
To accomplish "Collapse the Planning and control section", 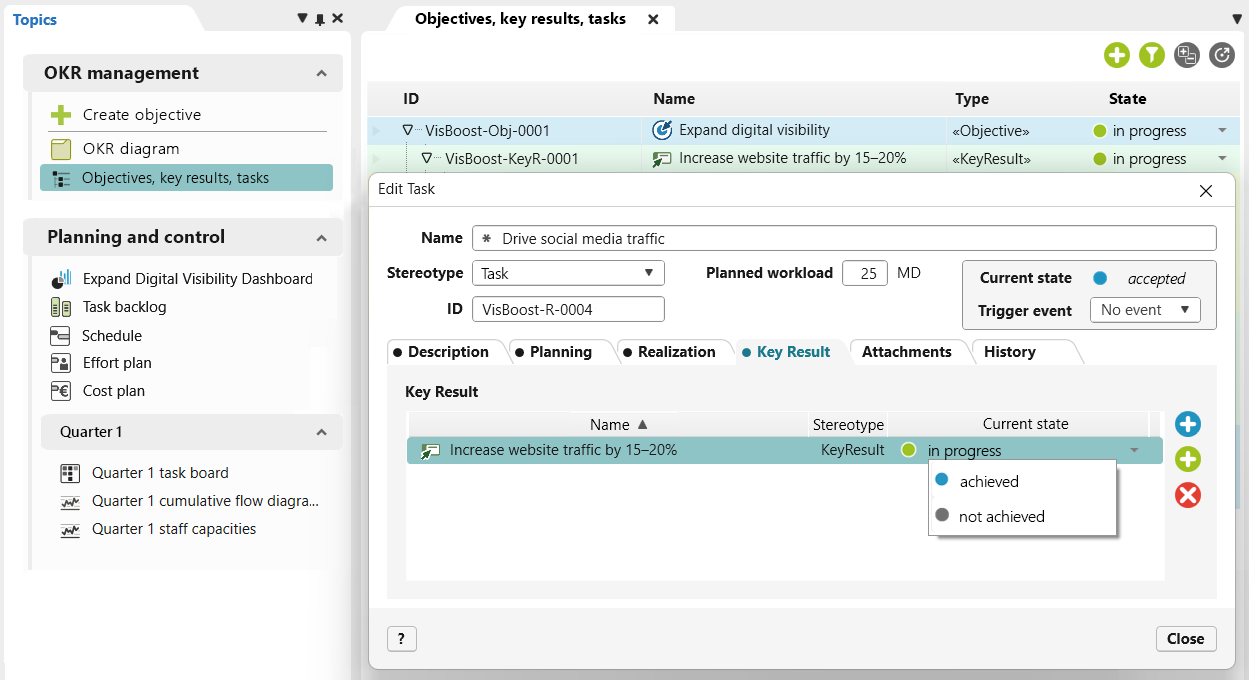I will pyautogui.click(x=321, y=237).
